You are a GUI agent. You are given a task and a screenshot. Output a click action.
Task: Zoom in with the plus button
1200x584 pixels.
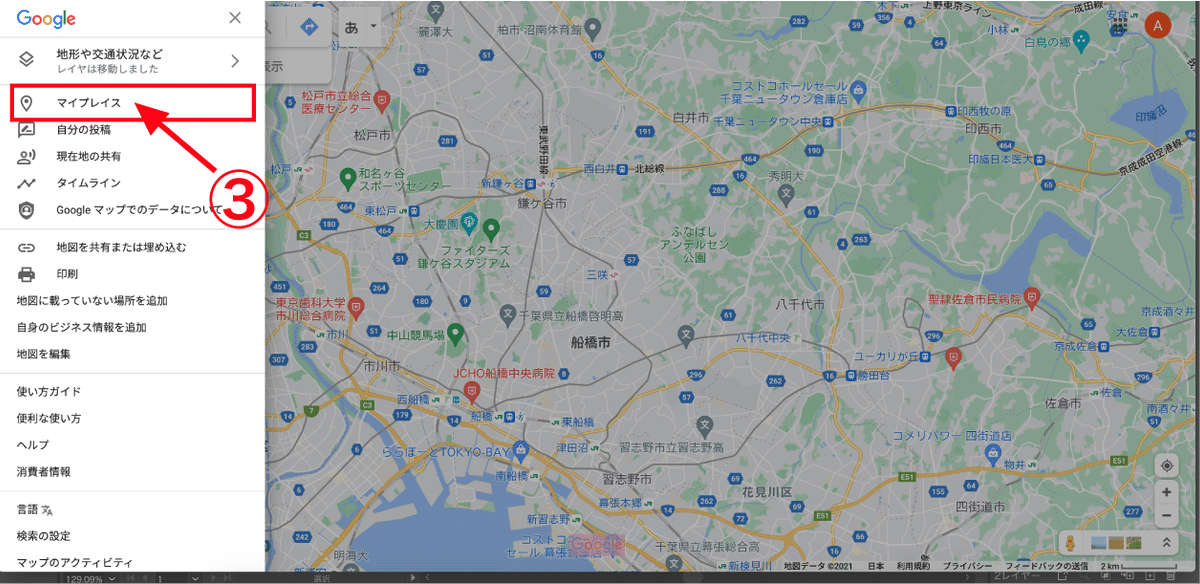click(x=1166, y=493)
